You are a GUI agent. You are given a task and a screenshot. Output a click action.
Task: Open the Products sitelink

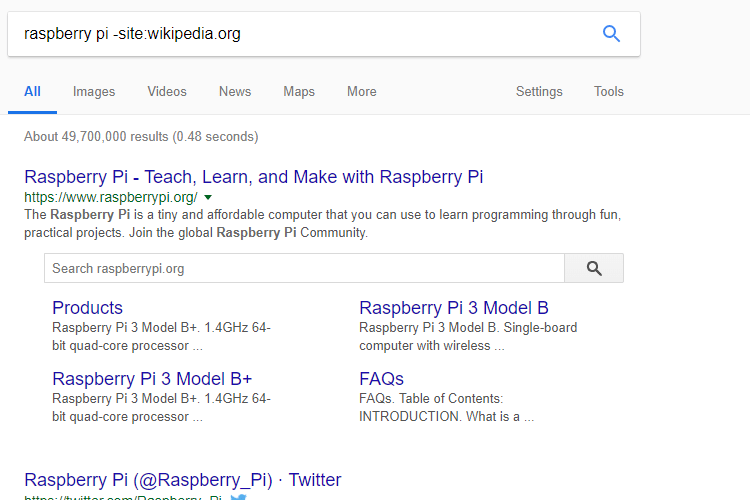coord(88,308)
